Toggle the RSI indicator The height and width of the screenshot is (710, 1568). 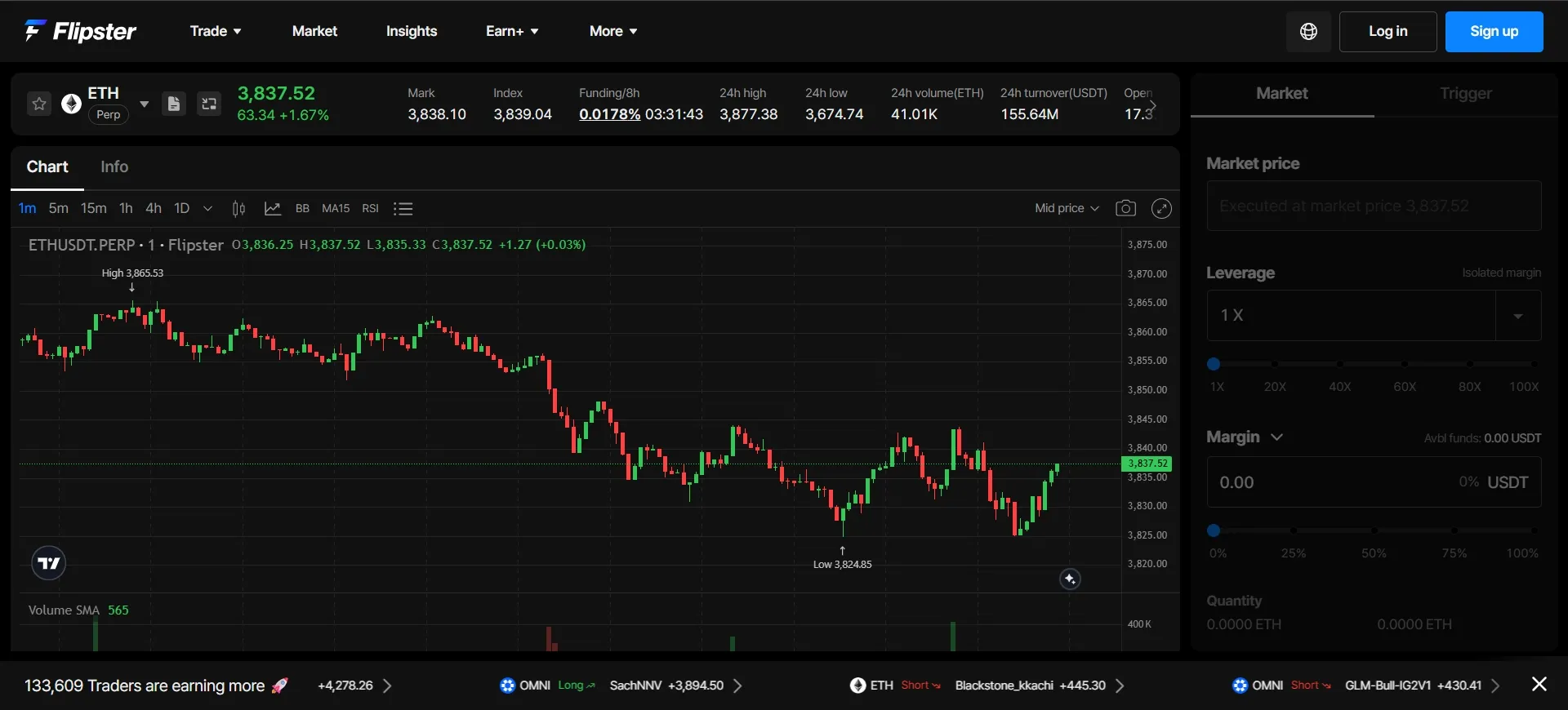click(370, 209)
